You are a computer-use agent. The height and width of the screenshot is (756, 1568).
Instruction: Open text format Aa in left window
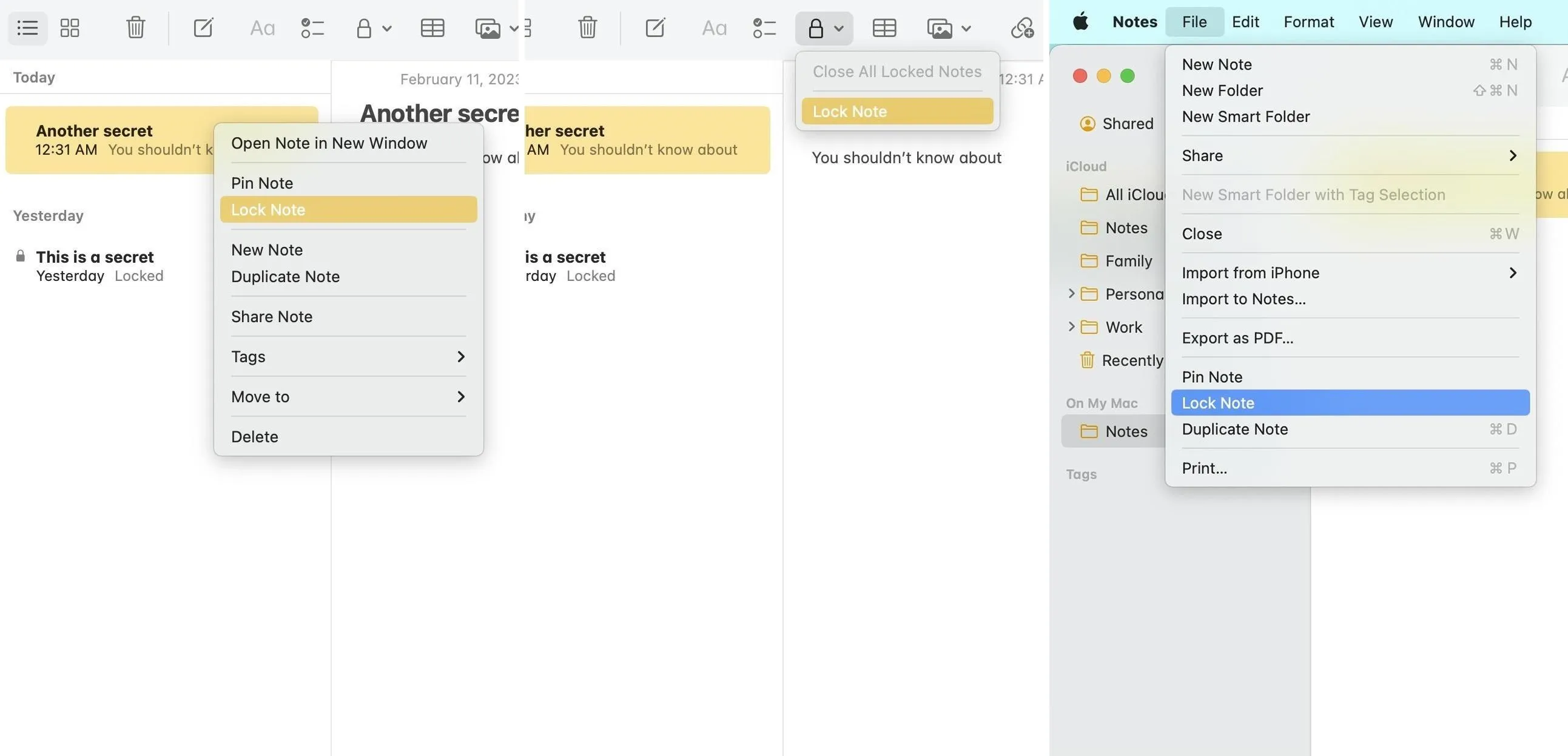pyautogui.click(x=263, y=28)
